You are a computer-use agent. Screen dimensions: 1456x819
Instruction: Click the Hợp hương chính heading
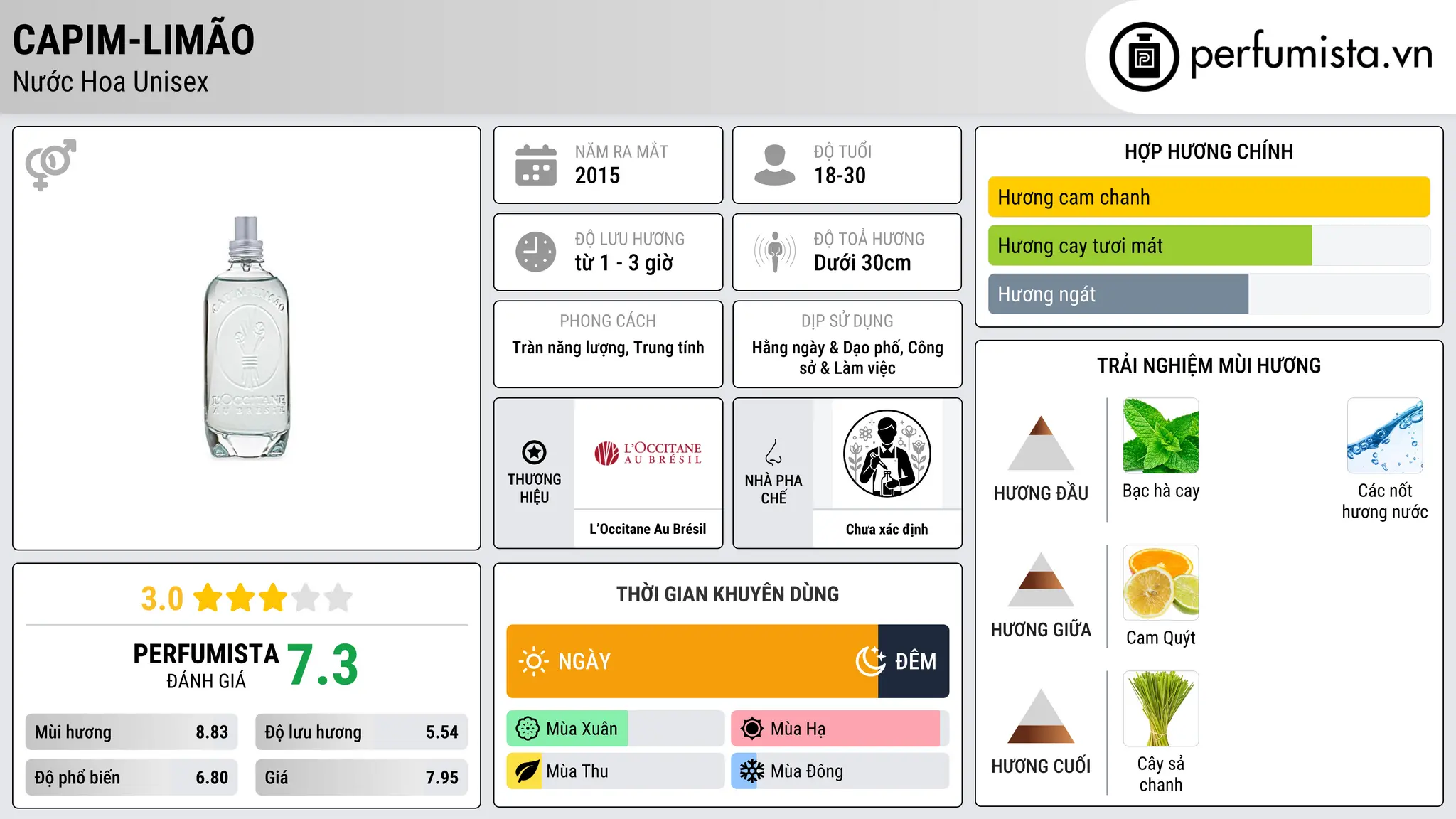click(x=1209, y=151)
